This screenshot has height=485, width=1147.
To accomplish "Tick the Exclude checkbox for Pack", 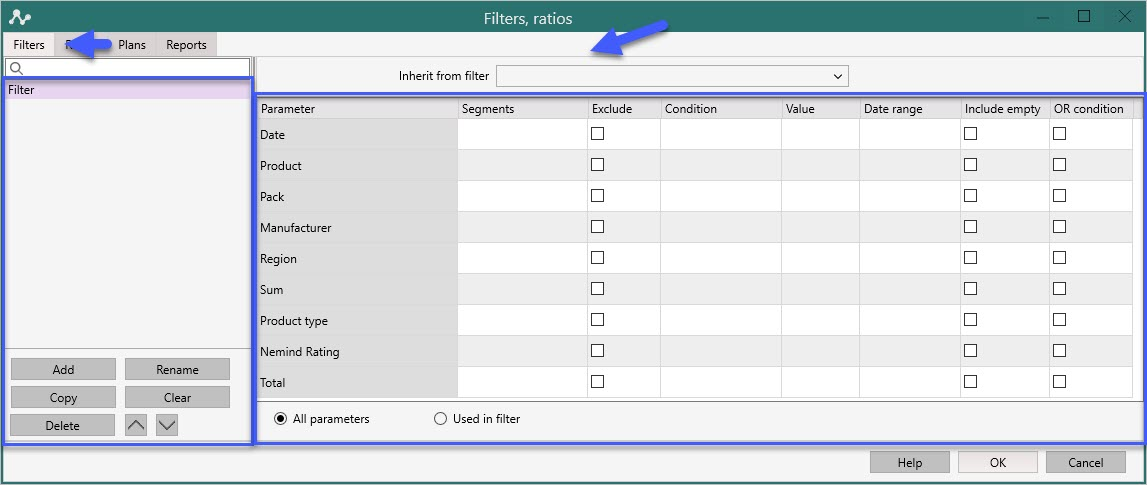I will pos(598,196).
